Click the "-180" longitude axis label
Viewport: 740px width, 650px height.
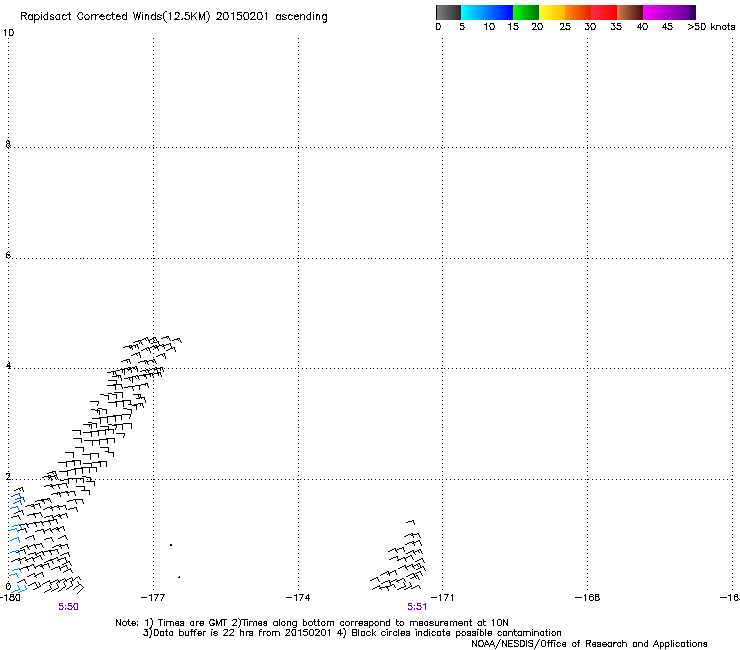click(10, 598)
